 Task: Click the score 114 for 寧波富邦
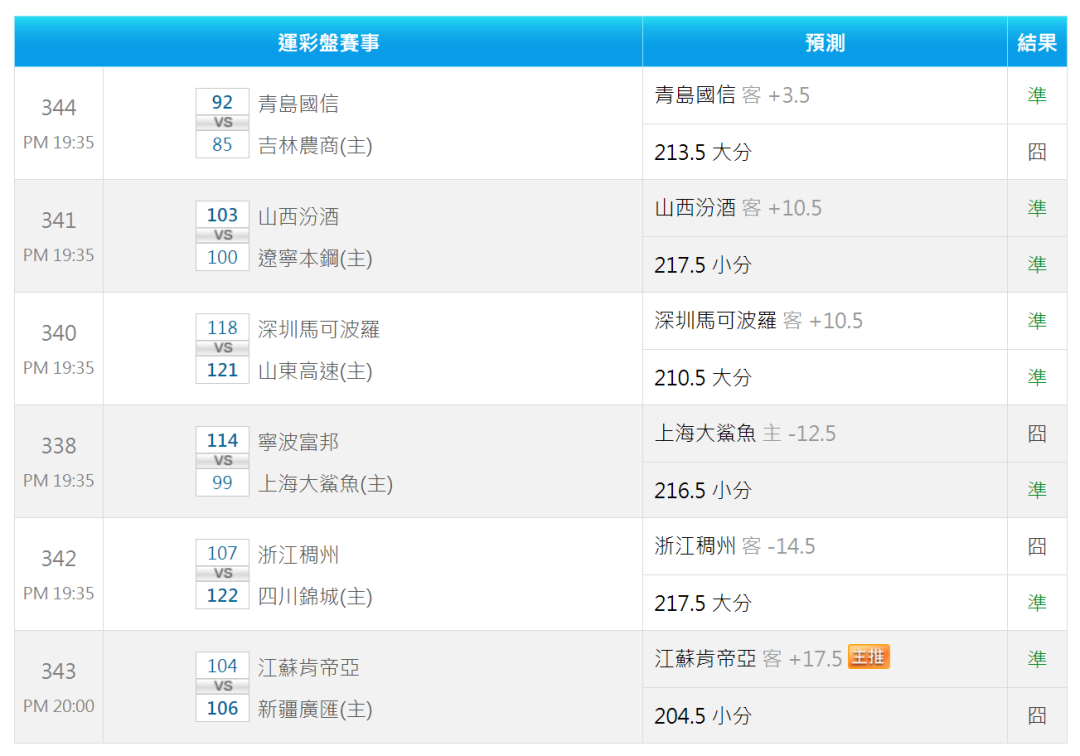click(222, 441)
